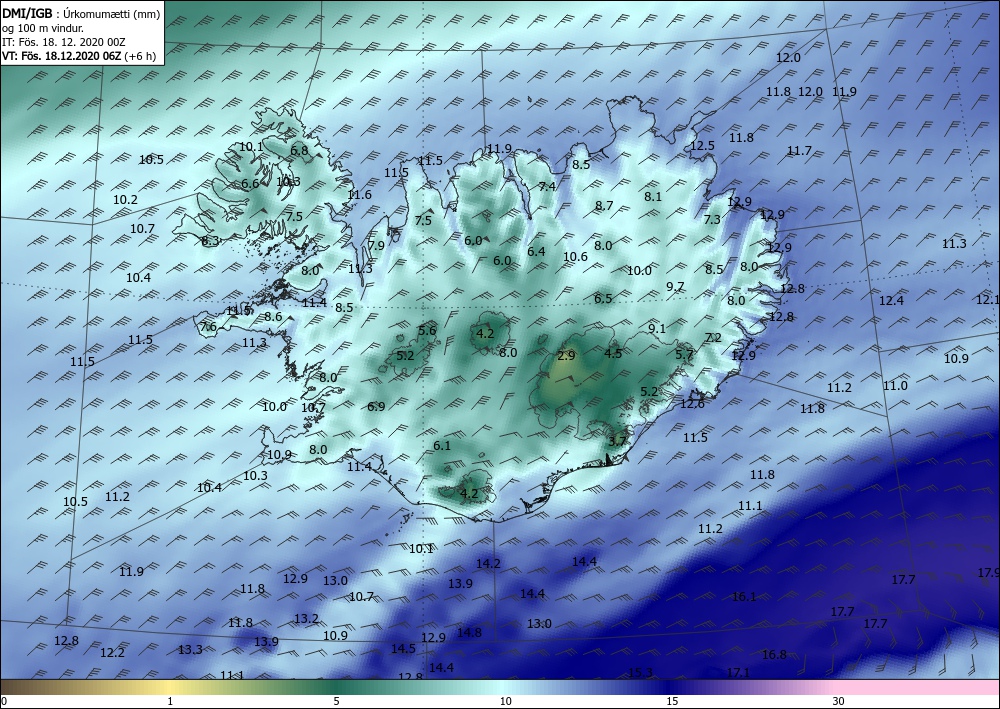Click the value 6.8 in the Westfjords

(x=299, y=151)
